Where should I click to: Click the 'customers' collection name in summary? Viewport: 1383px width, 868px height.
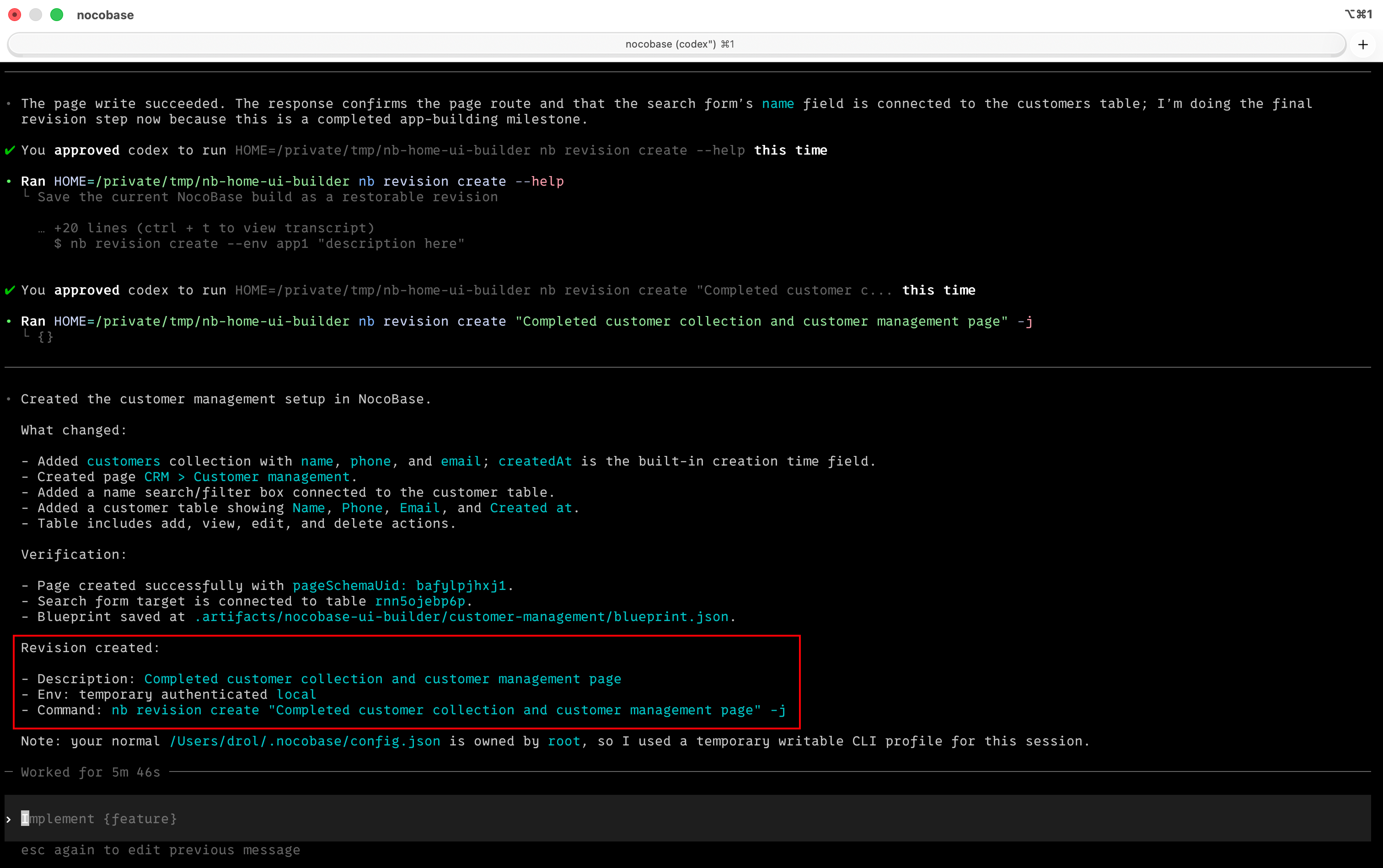tap(123, 461)
